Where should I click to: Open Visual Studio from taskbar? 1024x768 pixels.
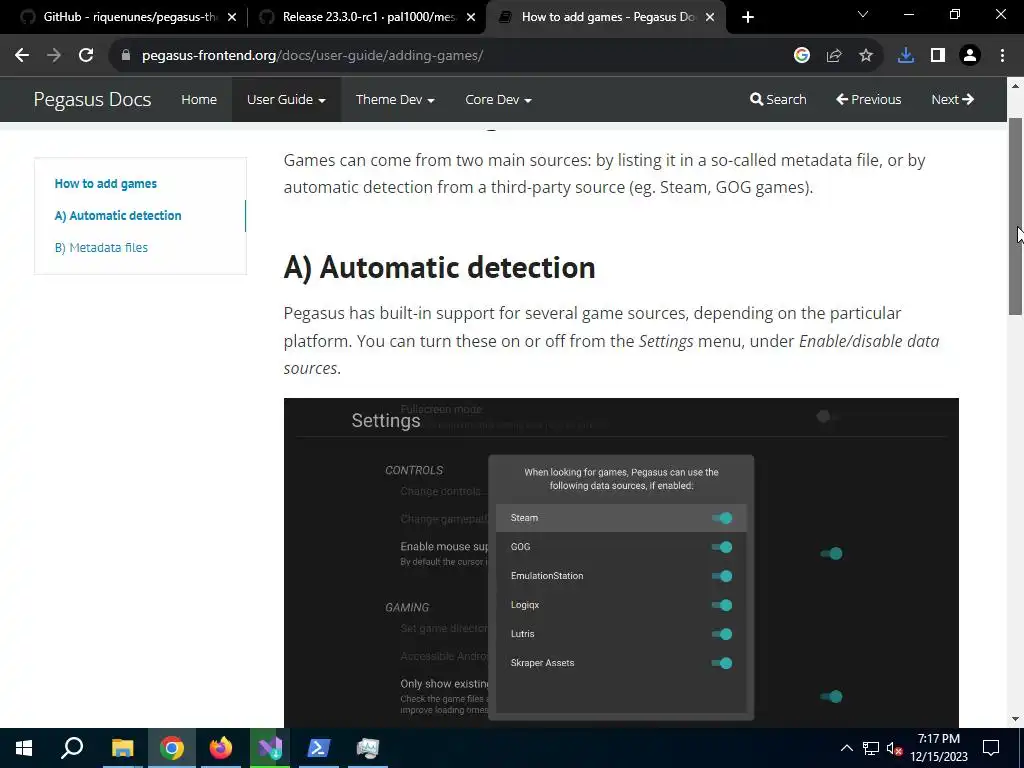click(x=270, y=748)
